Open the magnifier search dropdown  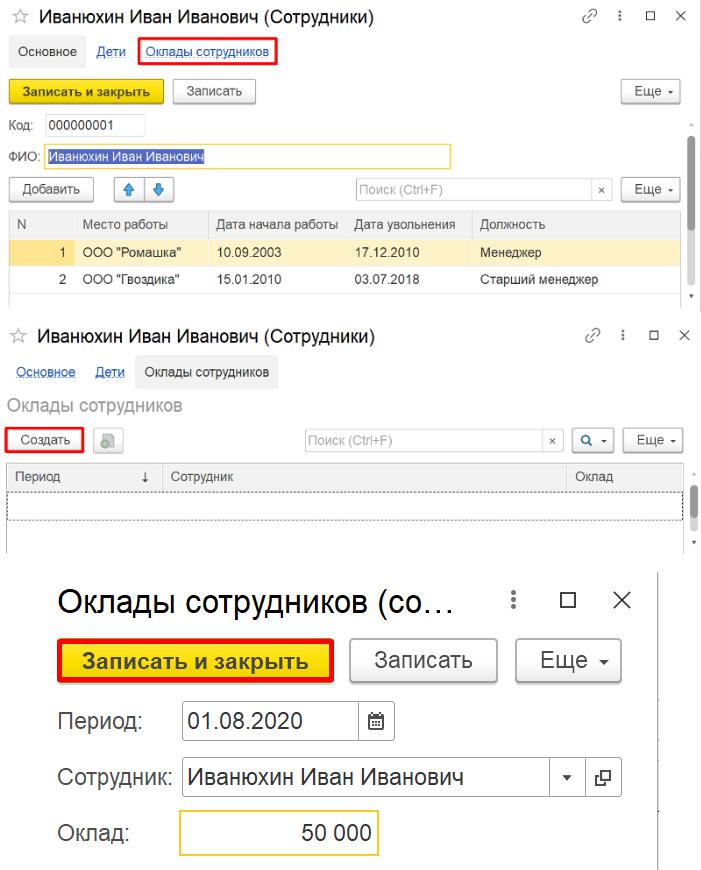(x=593, y=441)
